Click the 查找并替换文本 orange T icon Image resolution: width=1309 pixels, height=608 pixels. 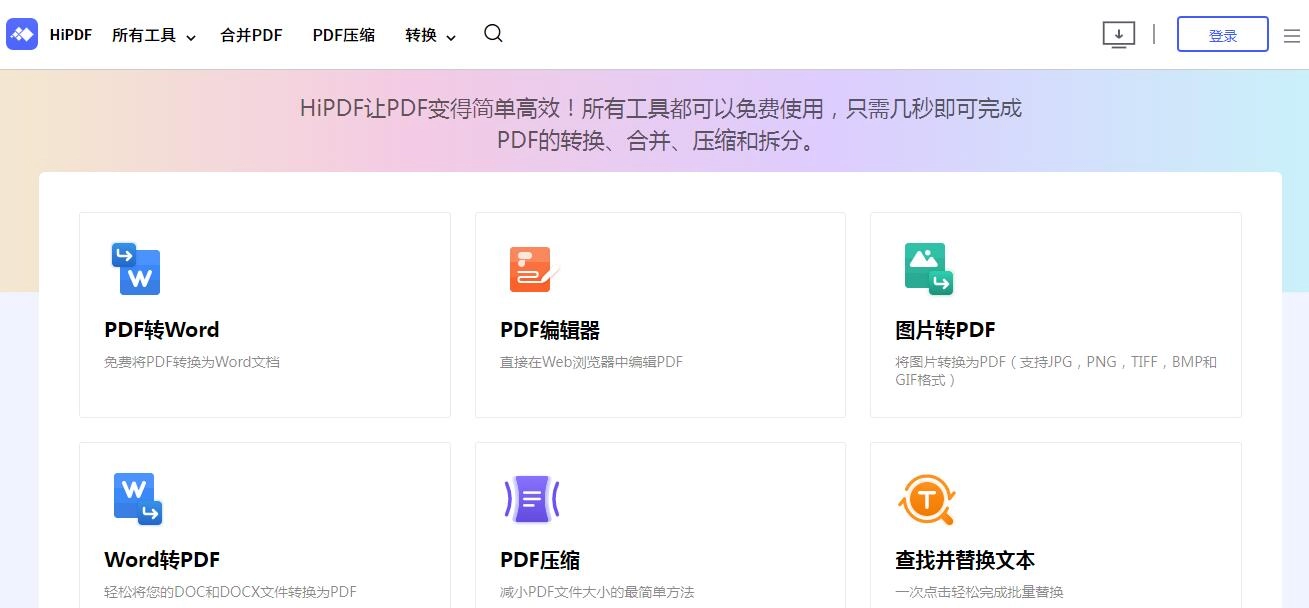[x=927, y=498]
